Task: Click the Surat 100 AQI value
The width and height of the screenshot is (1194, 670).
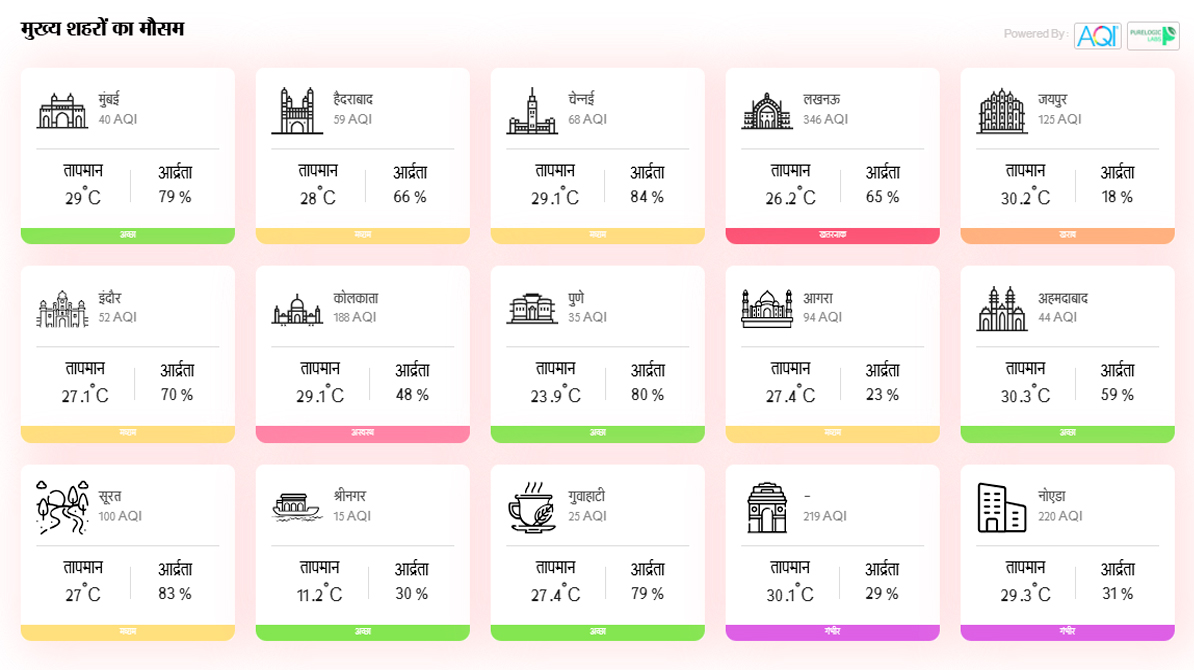Action: click(120, 516)
